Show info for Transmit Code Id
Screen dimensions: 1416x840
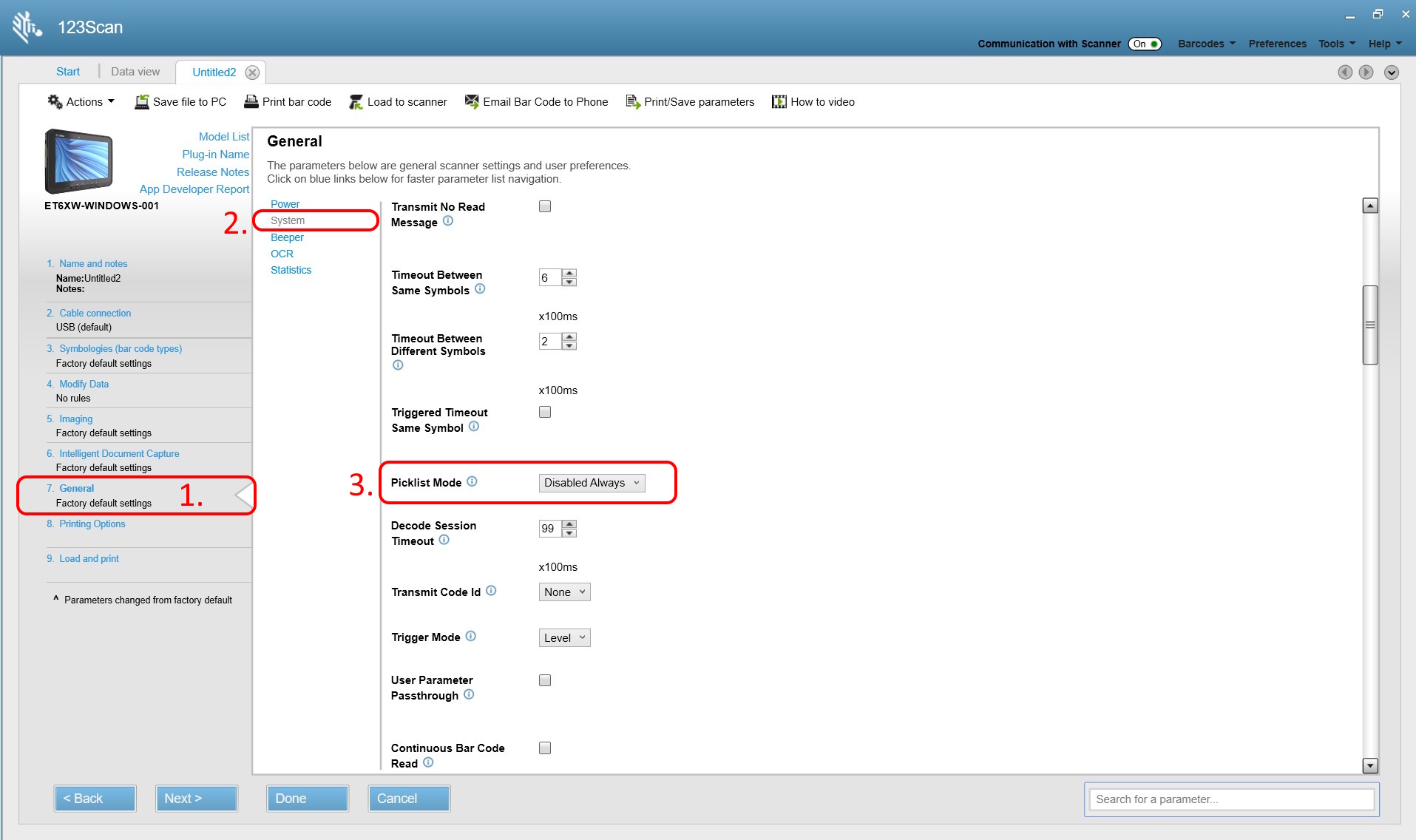[x=491, y=591]
